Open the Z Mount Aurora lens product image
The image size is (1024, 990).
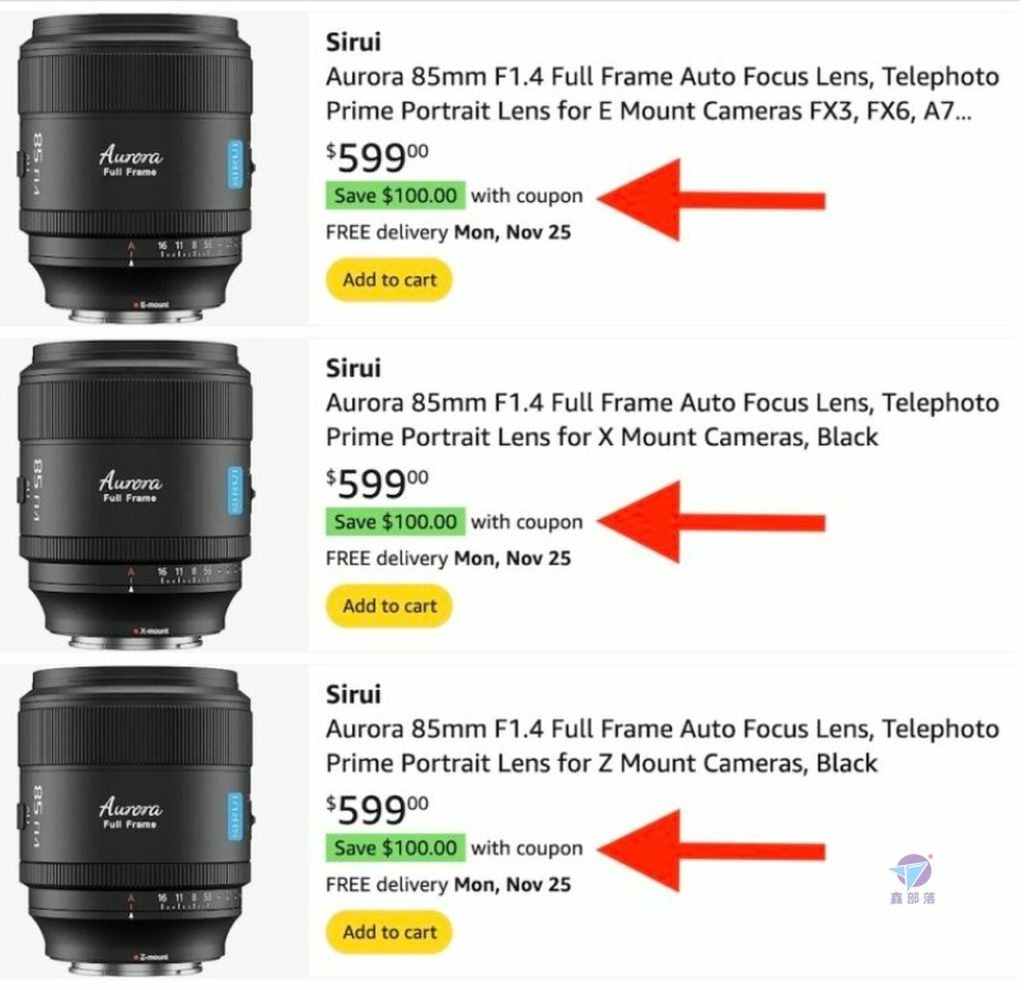135,821
